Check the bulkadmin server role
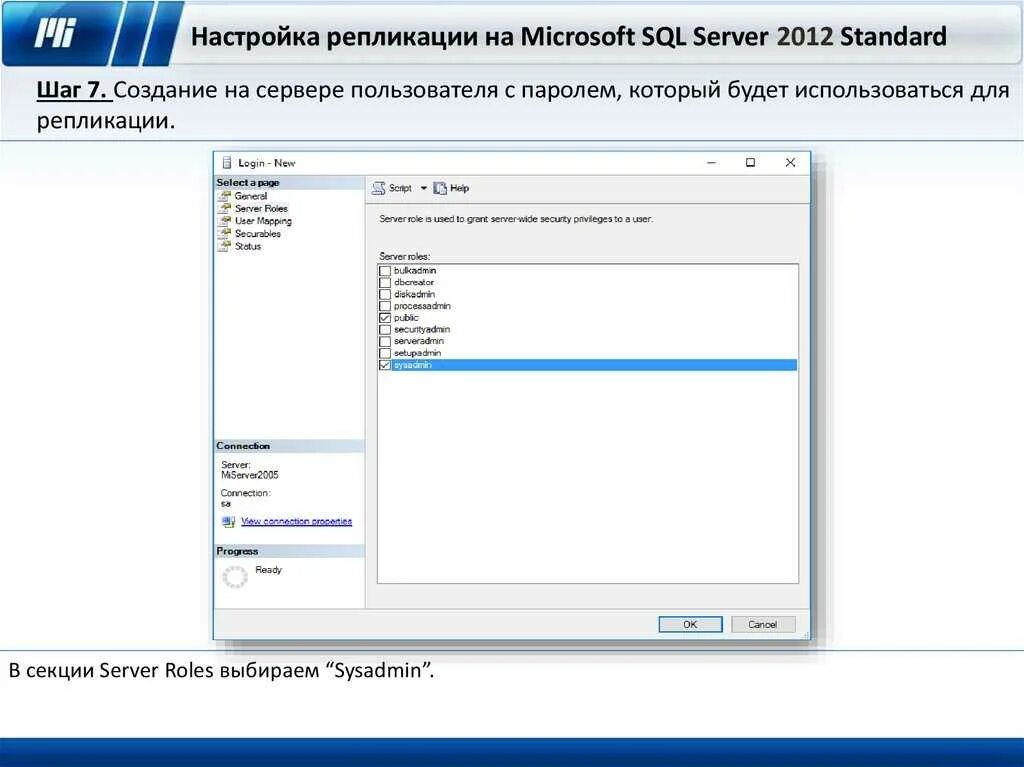 coord(385,270)
